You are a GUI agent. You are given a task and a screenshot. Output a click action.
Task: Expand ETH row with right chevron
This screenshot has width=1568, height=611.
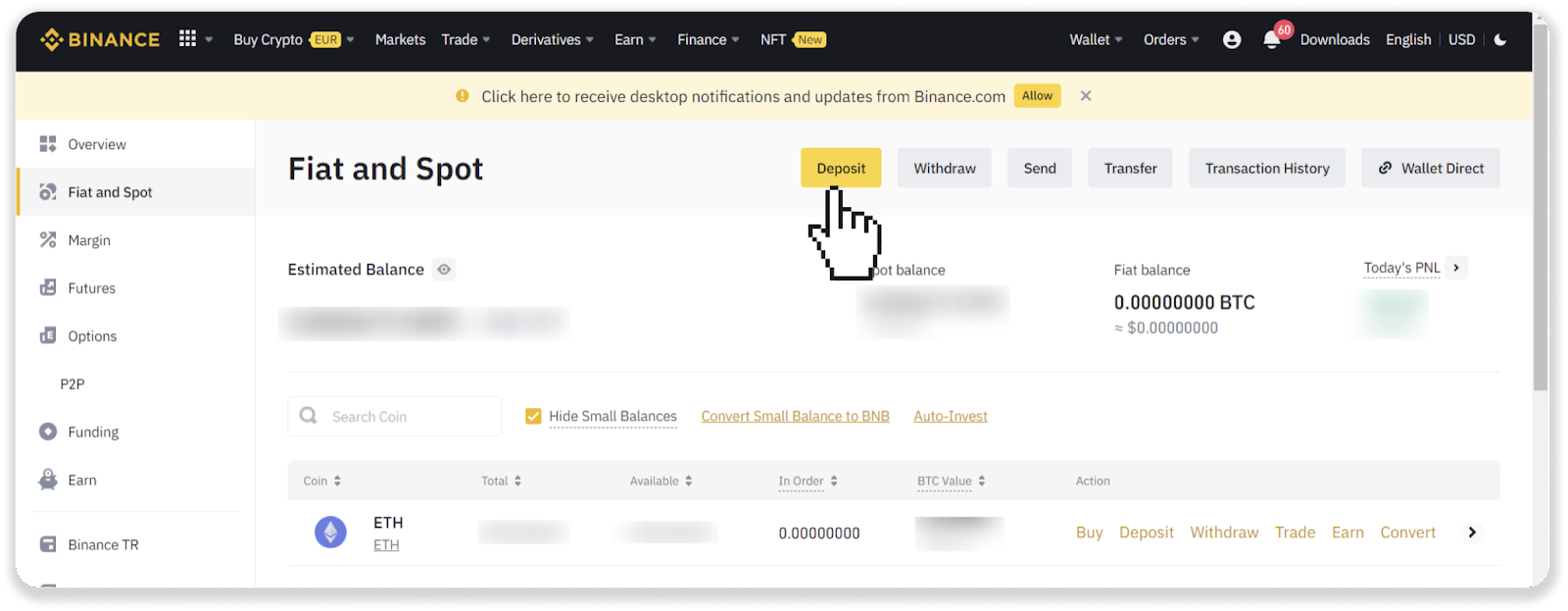pyautogui.click(x=1472, y=533)
